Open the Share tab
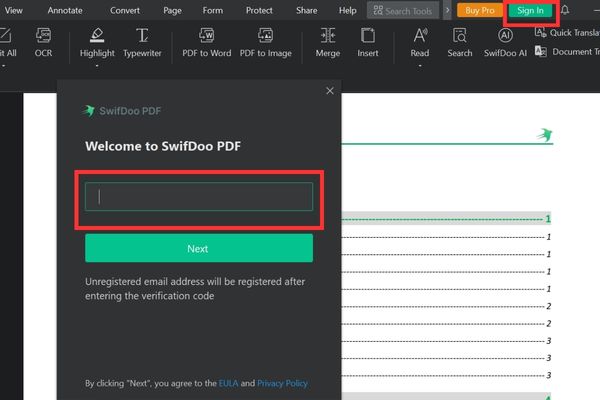Image resolution: width=600 pixels, height=400 pixels. (307, 10)
